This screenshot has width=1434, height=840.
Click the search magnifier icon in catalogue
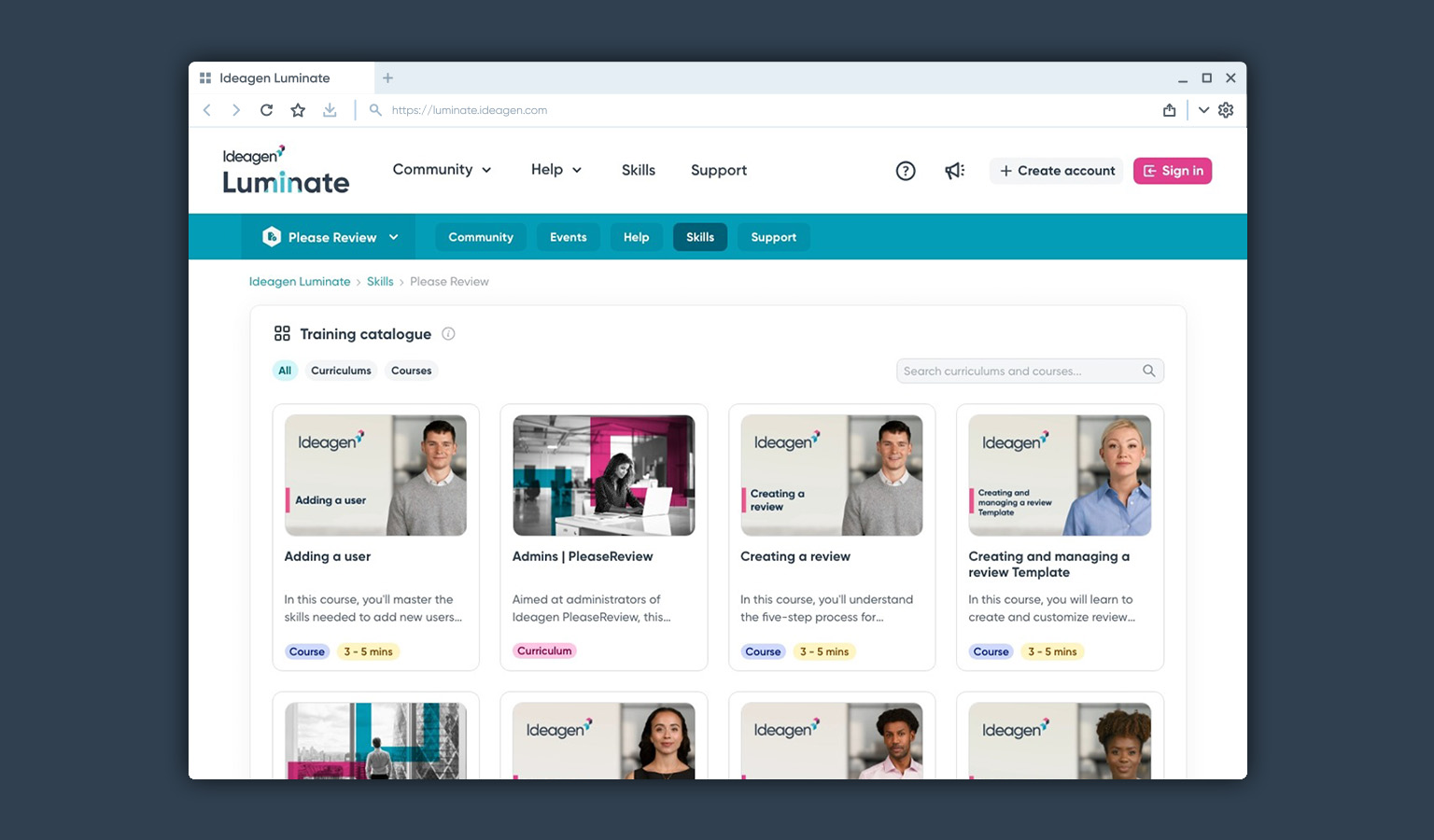coord(1148,371)
